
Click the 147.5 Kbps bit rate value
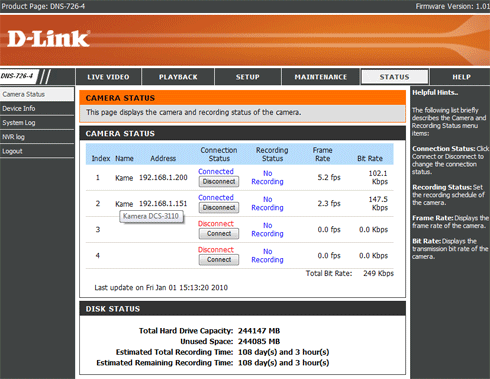click(378, 204)
